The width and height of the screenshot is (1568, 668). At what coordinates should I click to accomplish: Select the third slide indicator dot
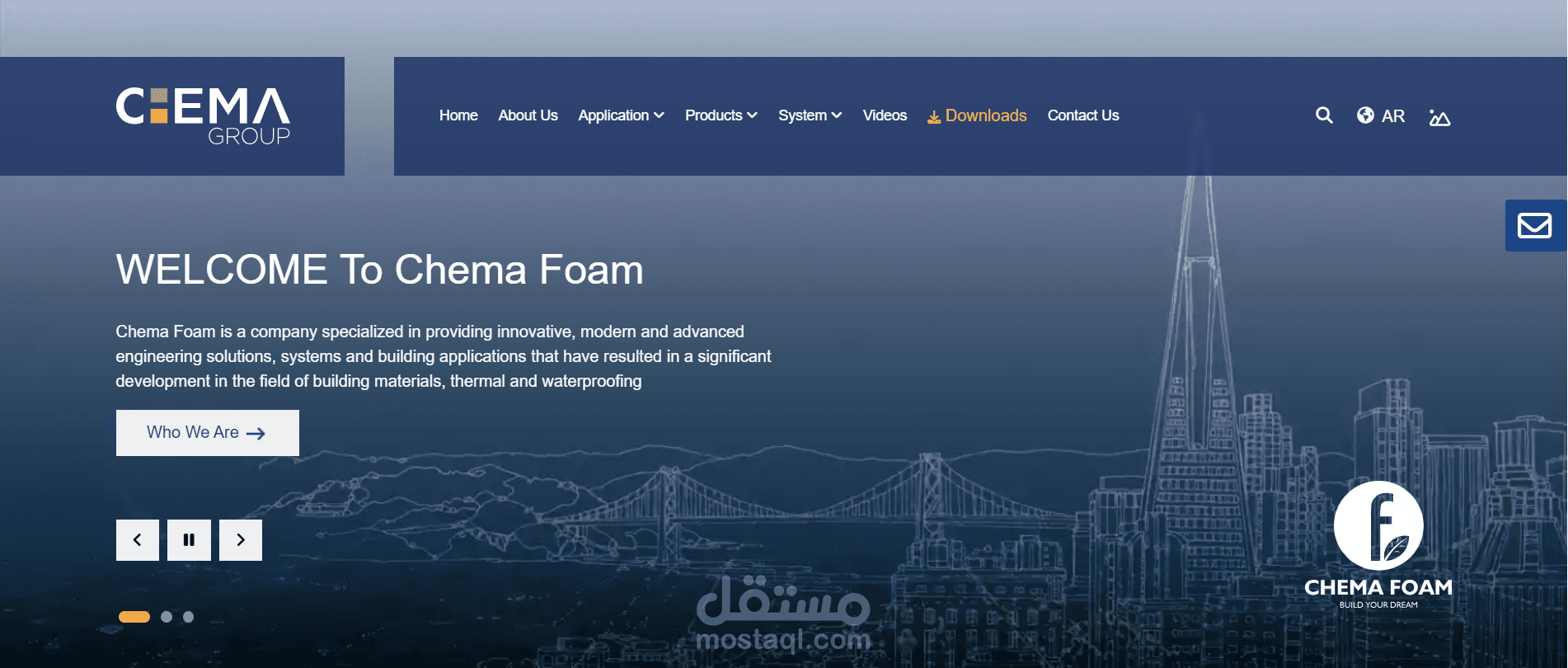pos(188,617)
